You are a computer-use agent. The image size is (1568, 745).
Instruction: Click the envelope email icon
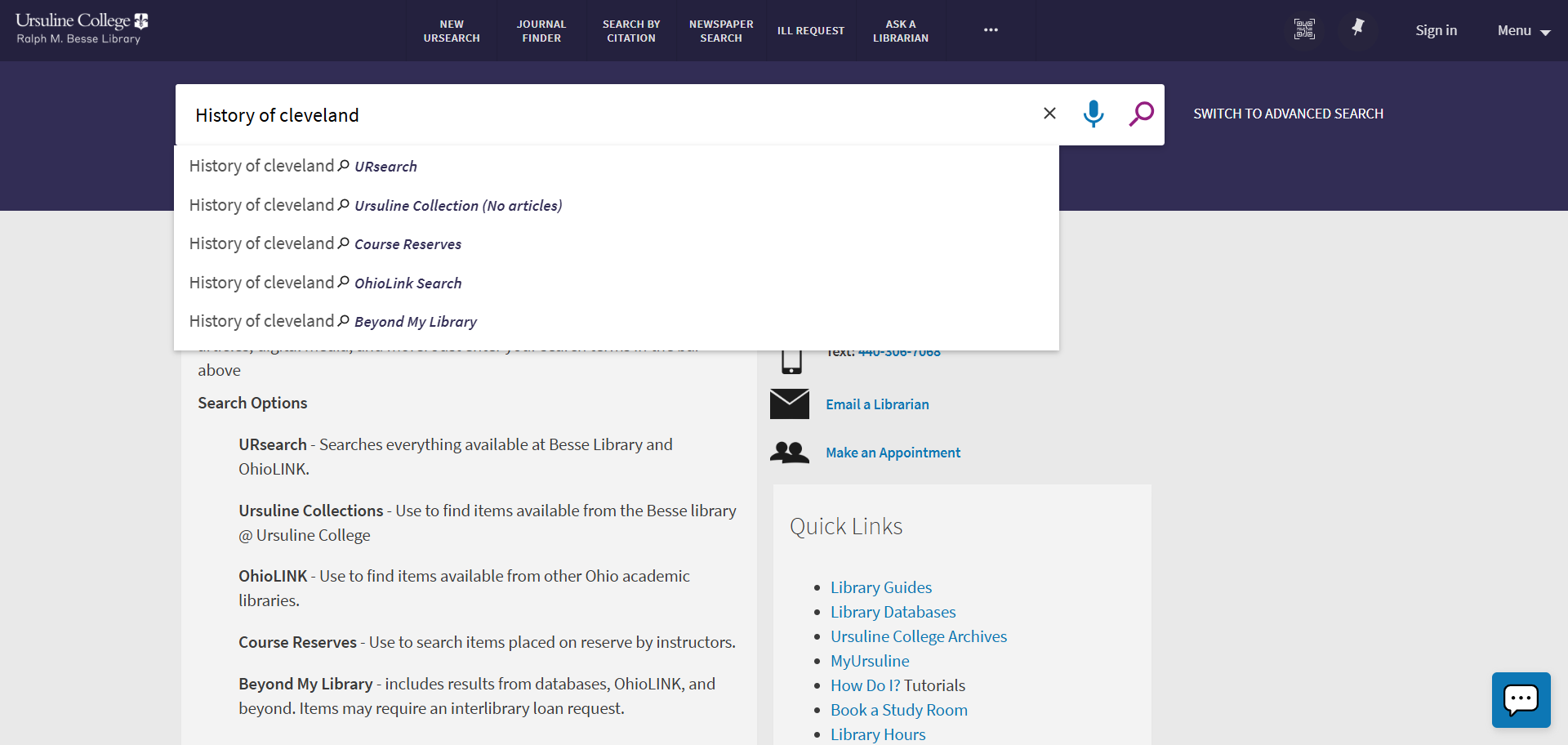(789, 404)
